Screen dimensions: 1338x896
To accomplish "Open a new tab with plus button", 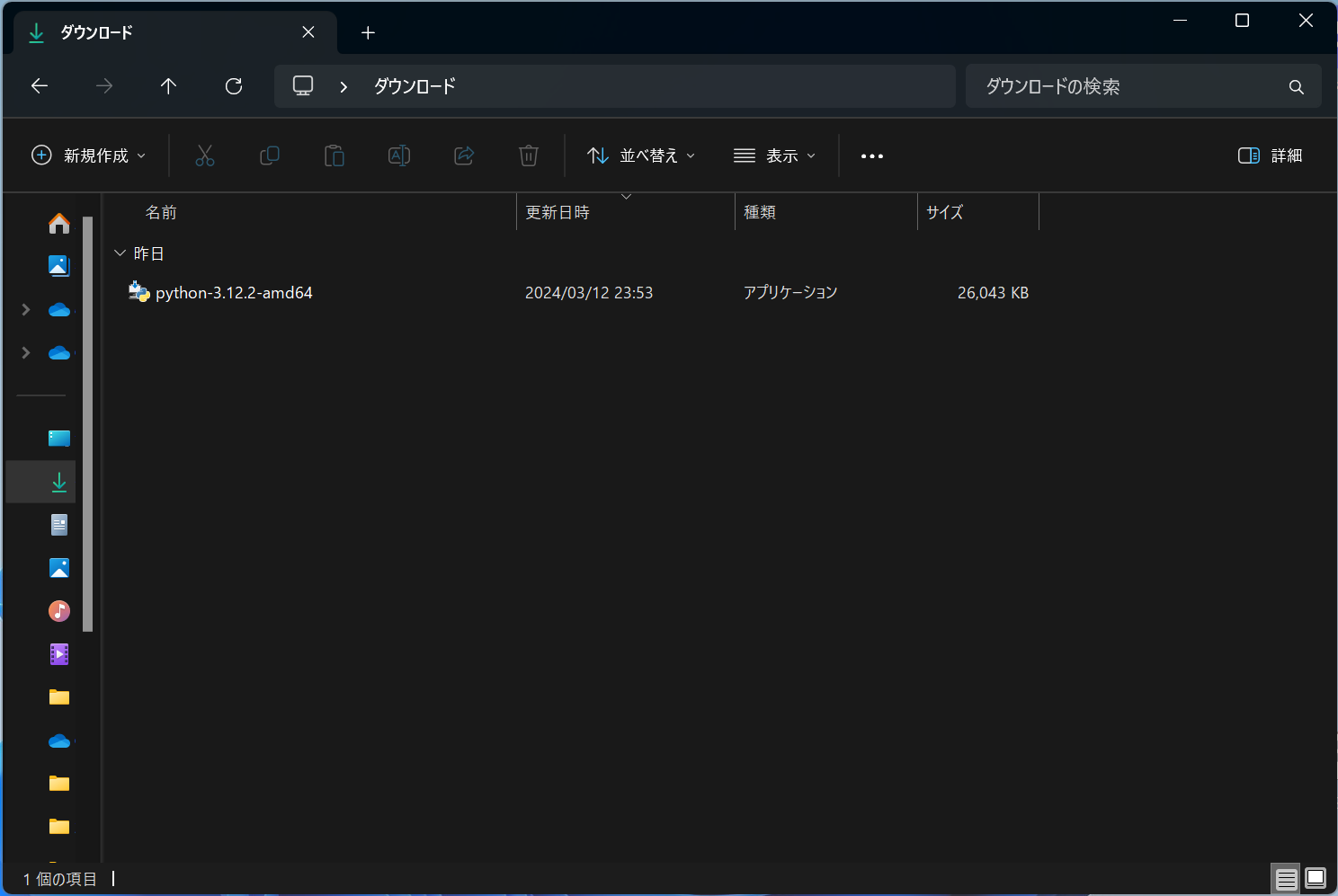I will pos(368,33).
